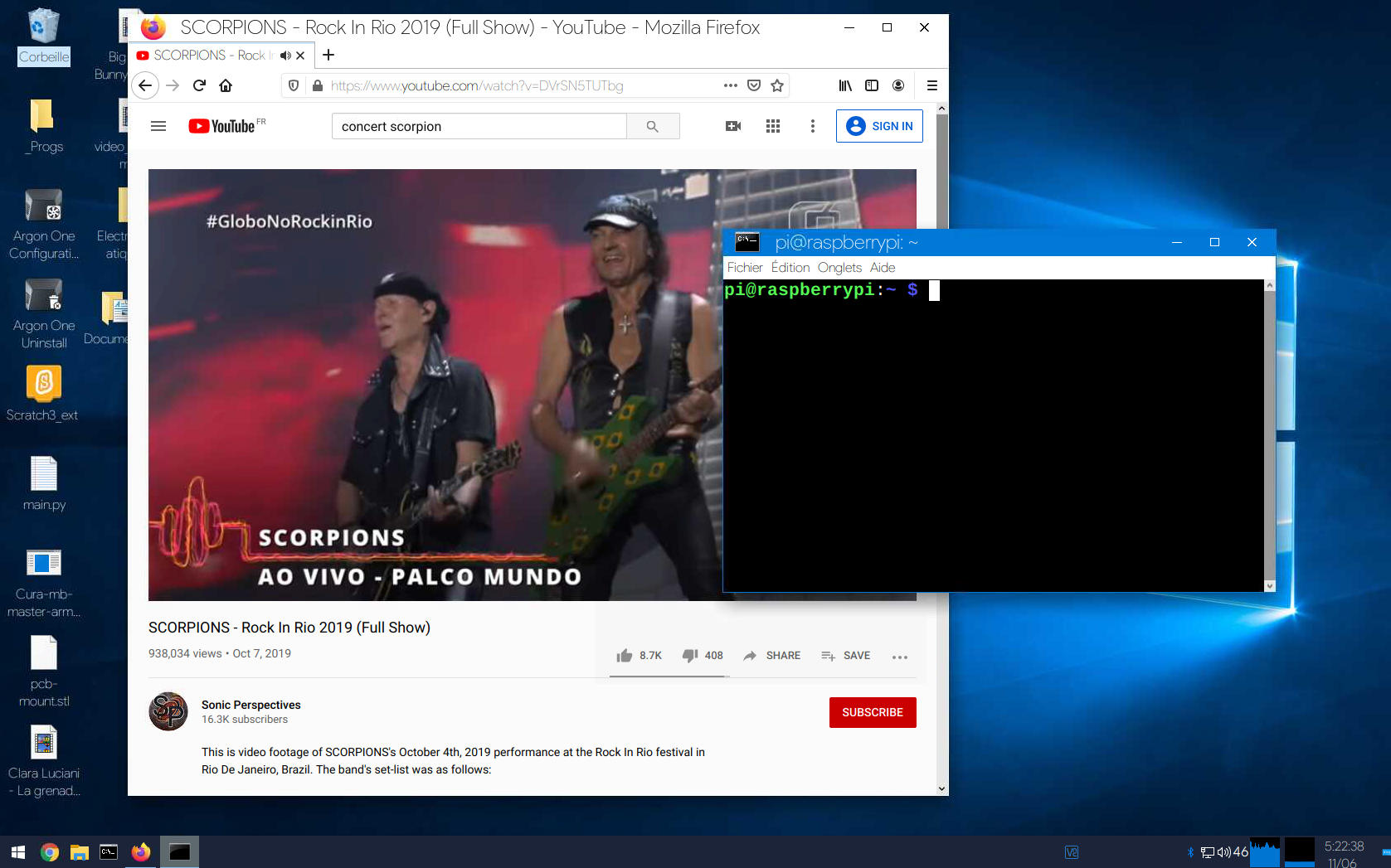
Task: Select the main.py file on desktop
Action: 44,483
